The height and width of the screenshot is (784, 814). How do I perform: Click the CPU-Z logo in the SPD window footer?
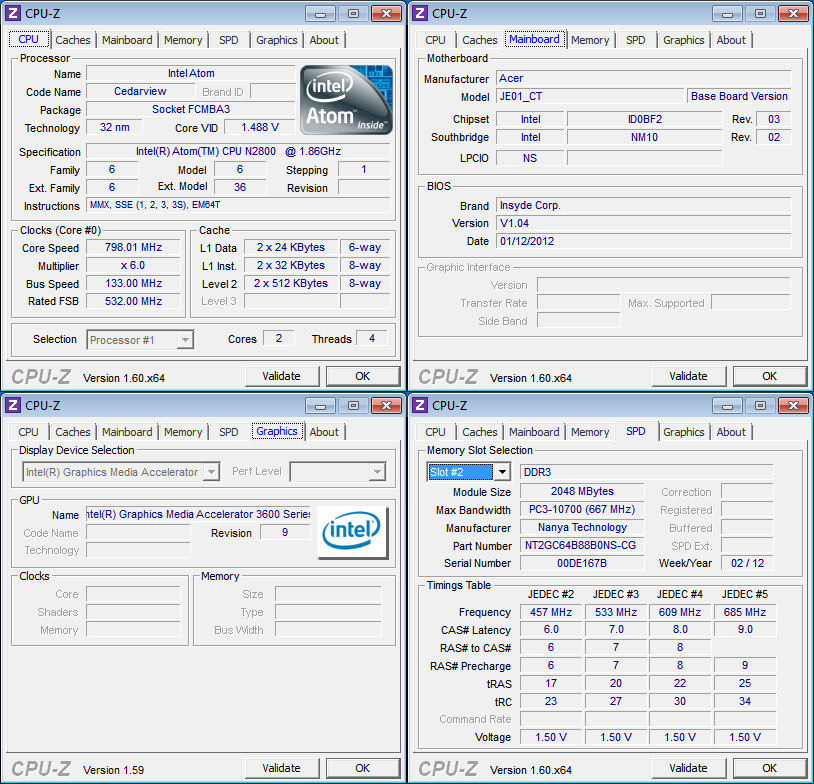tap(448, 768)
